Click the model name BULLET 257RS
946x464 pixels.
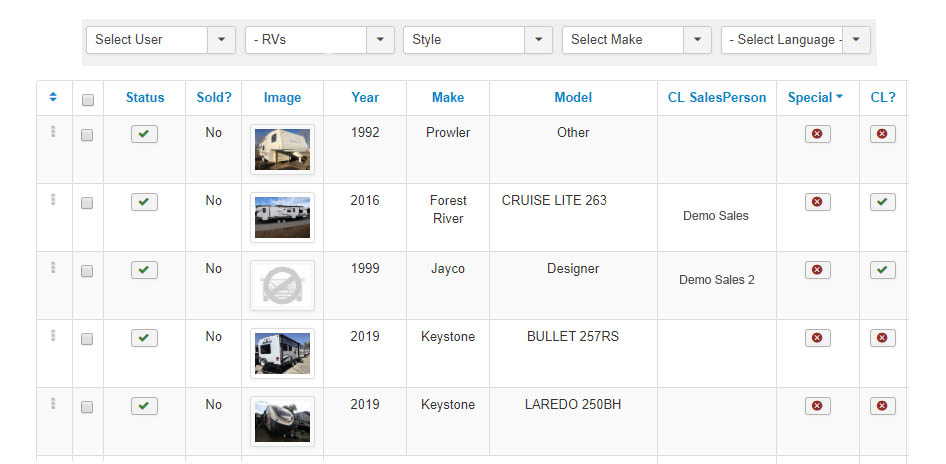coord(573,337)
